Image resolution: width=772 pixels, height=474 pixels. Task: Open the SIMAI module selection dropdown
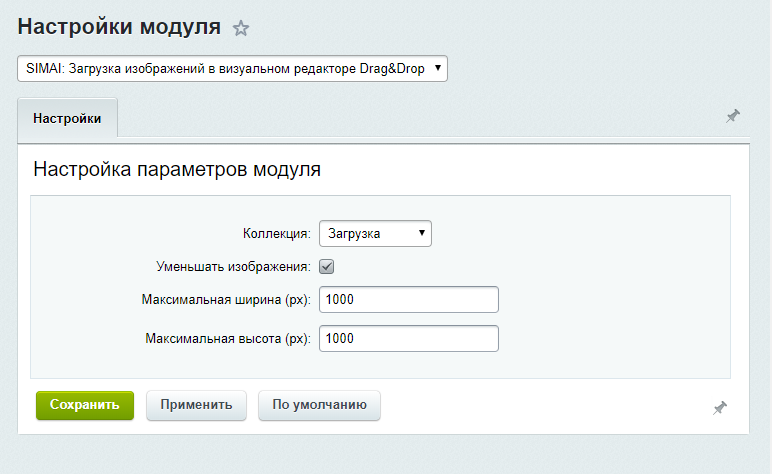[x=232, y=69]
